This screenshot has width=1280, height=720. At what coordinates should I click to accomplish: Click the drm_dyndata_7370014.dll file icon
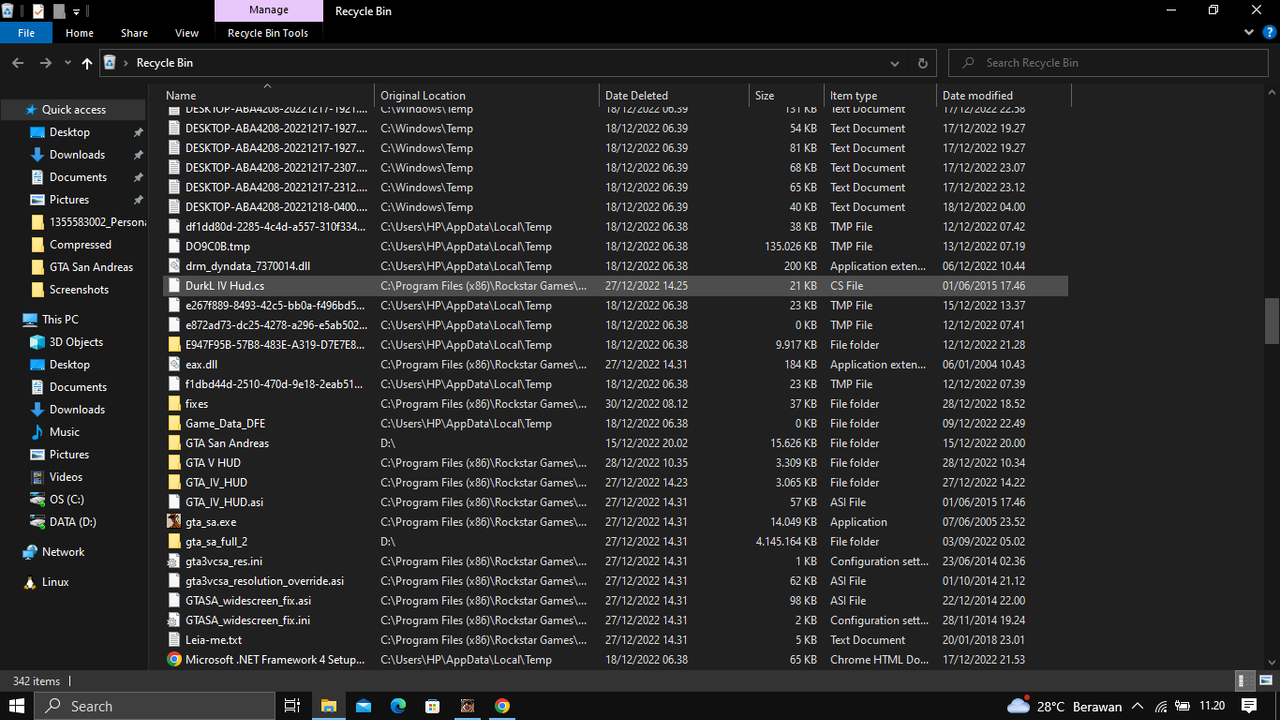point(174,266)
